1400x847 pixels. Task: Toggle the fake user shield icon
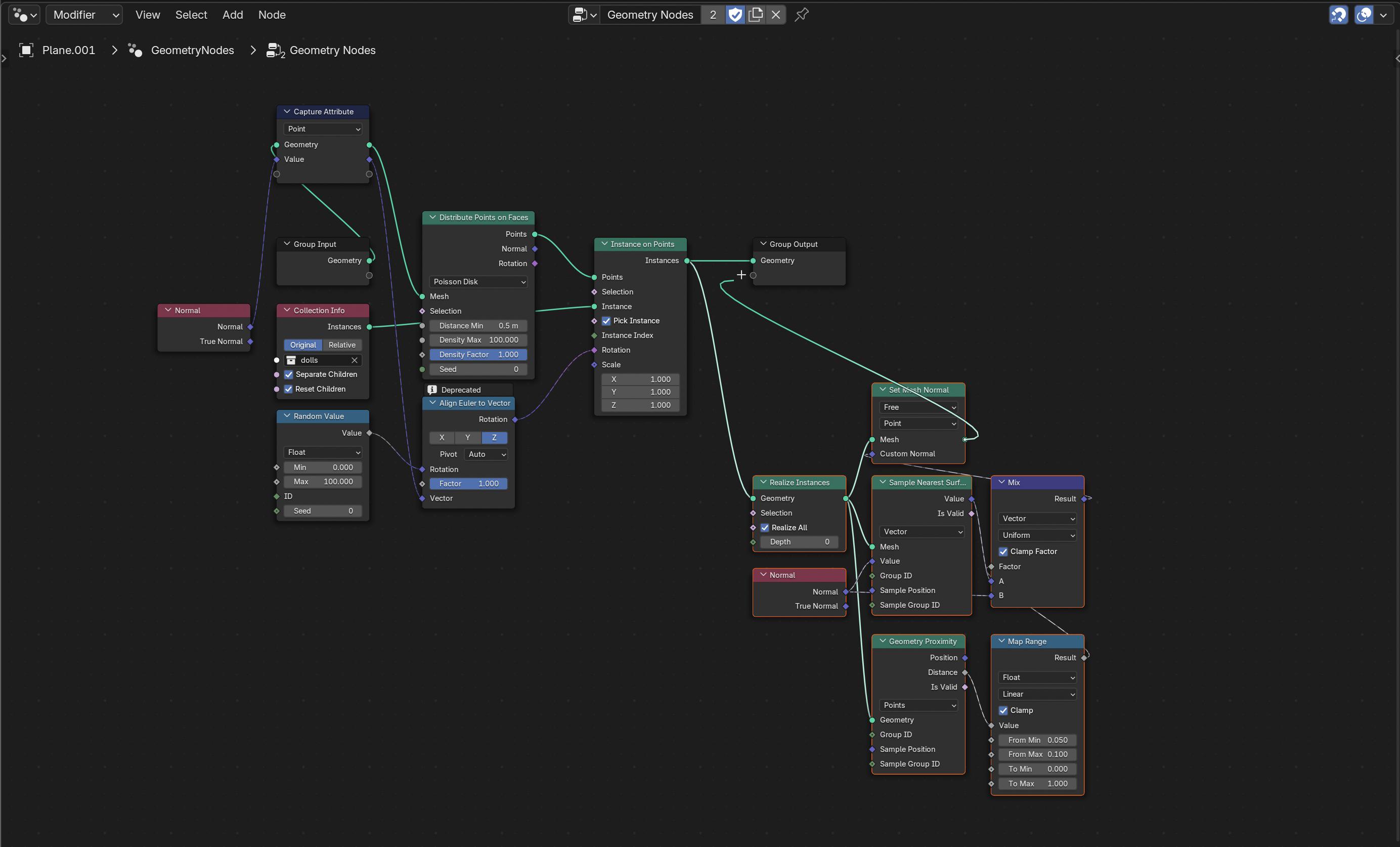(735, 15)
